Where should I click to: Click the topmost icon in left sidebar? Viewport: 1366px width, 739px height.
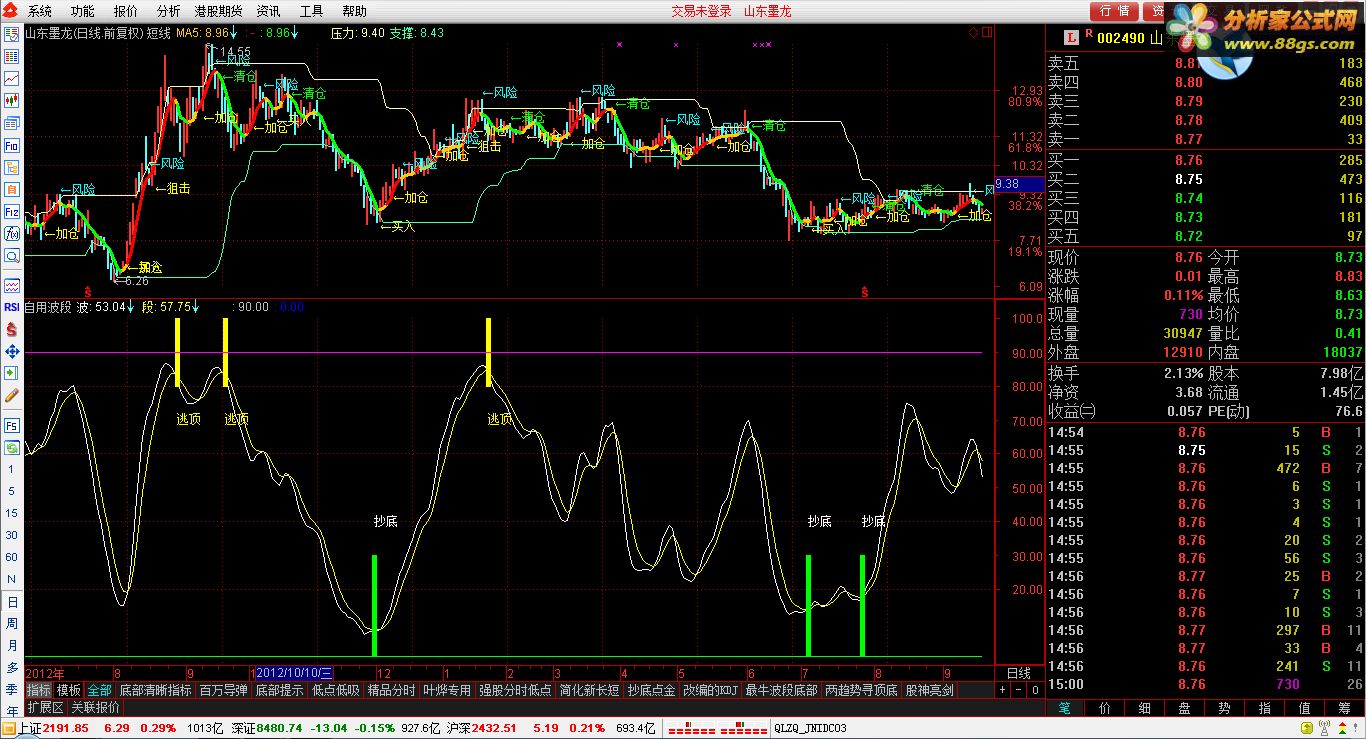pyautogui.click(x=12, y=33)
